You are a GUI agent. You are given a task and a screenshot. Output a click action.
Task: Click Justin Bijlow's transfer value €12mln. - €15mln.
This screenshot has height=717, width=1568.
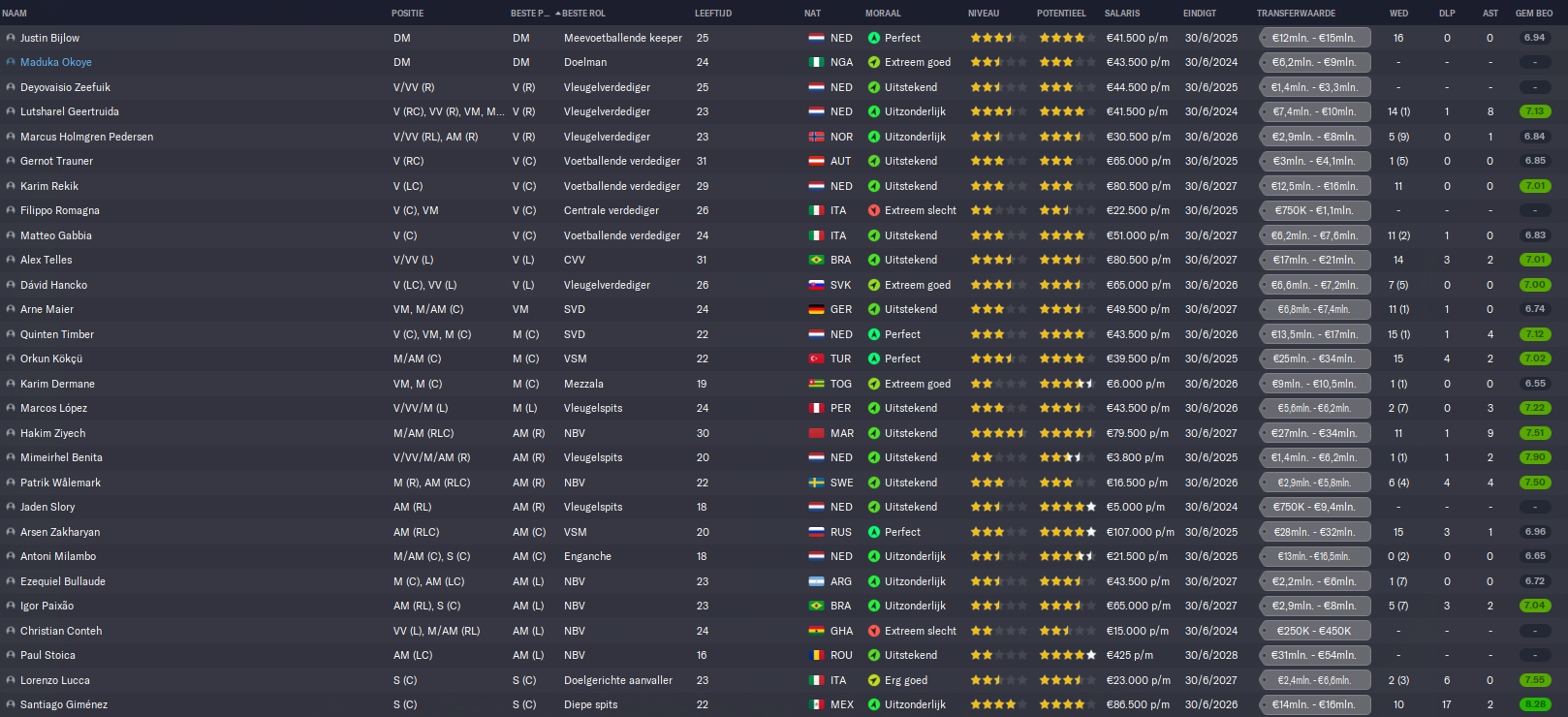point(1314,38)
